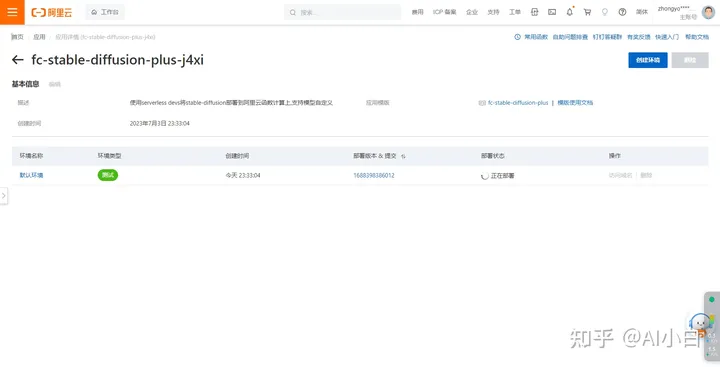Open 自助问题排查 link
The height and width of the screenshot is (367, 720).
pos(570,37)
